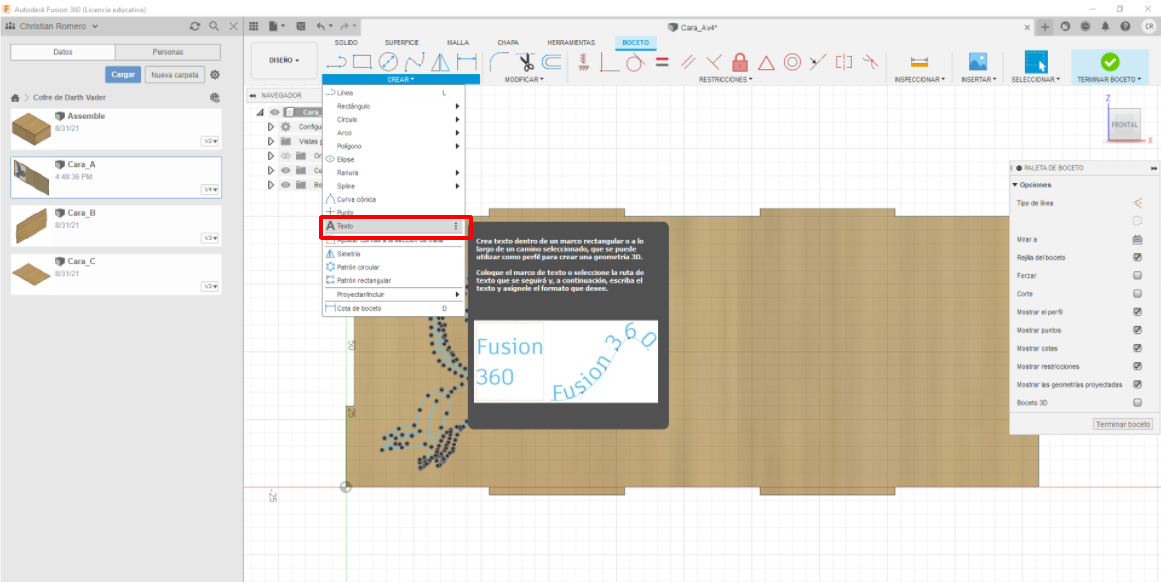Select the Line tool in the toolbar
This screenshot has height=582, width=1161.
[338, 62]
